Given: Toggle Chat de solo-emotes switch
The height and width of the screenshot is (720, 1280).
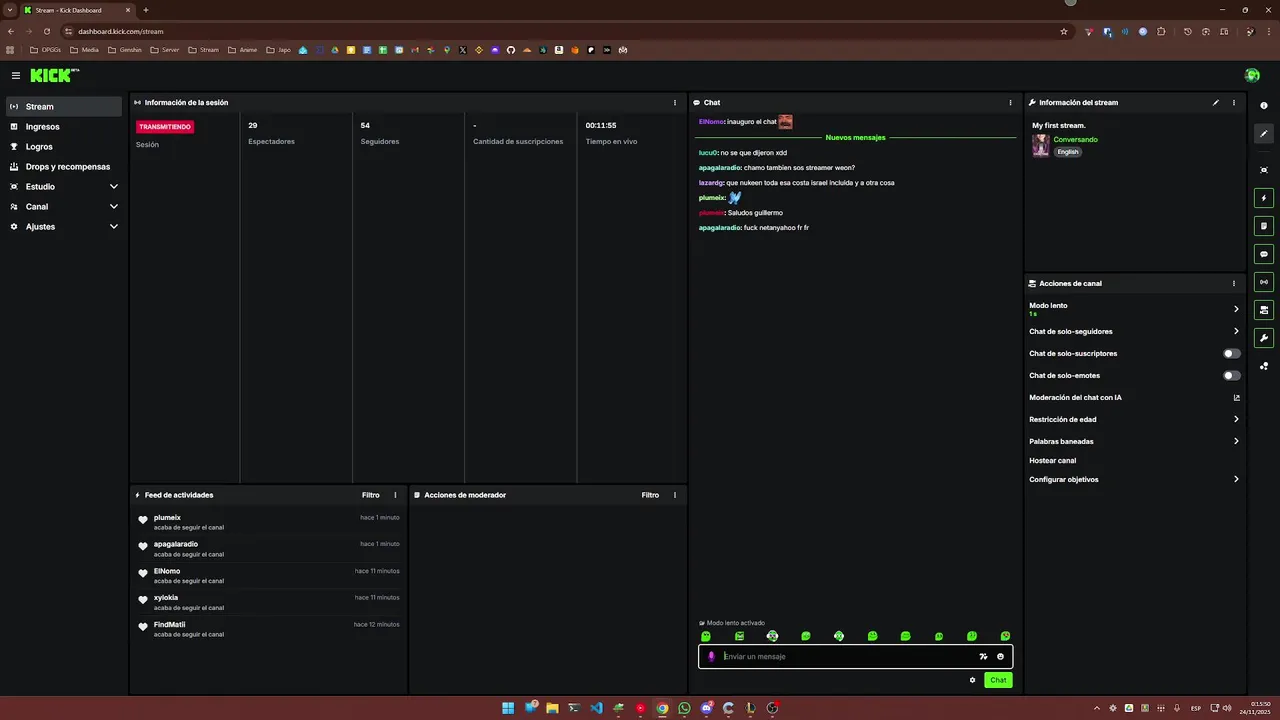Looking at the screenshot, I should 1232,375.
